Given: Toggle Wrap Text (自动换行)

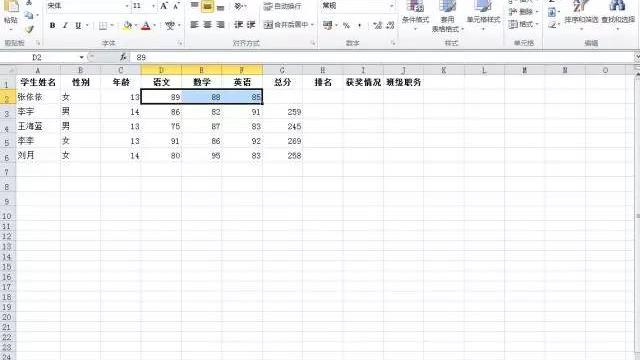Looking at the screenshot, I should (x=282, y=7).
